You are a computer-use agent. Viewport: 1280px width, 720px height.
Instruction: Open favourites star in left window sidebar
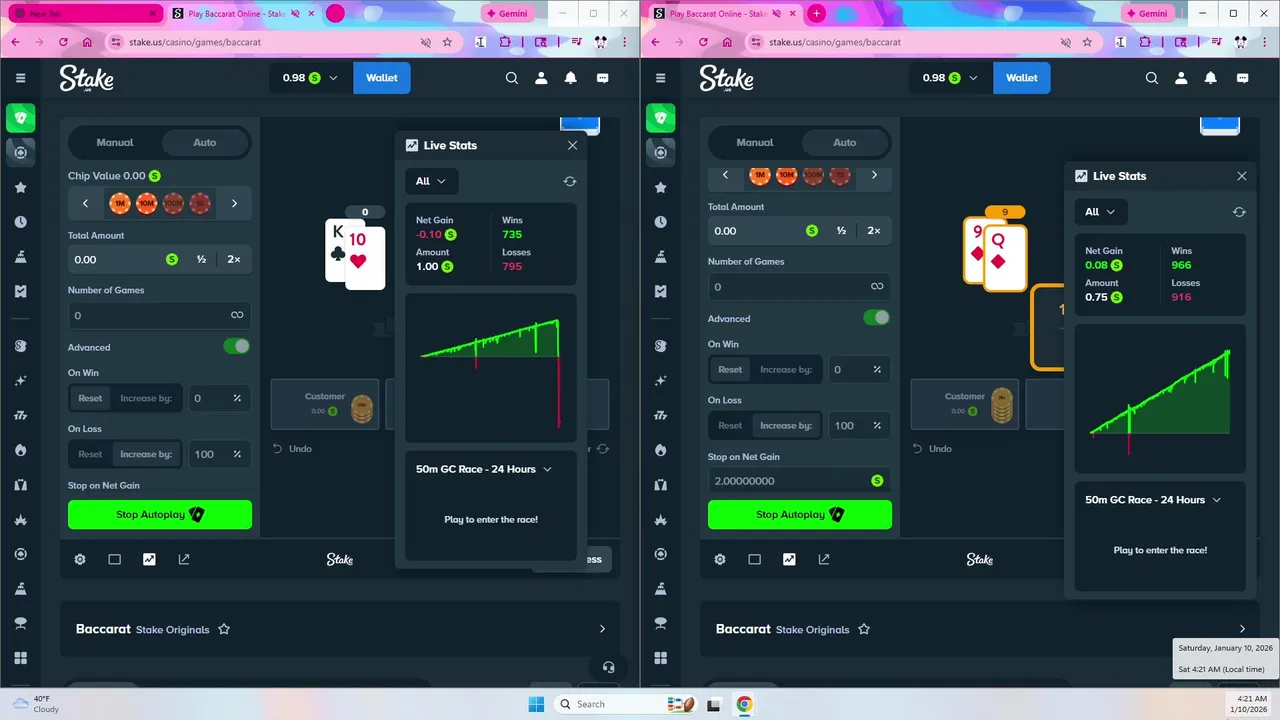tap(20, 188)
